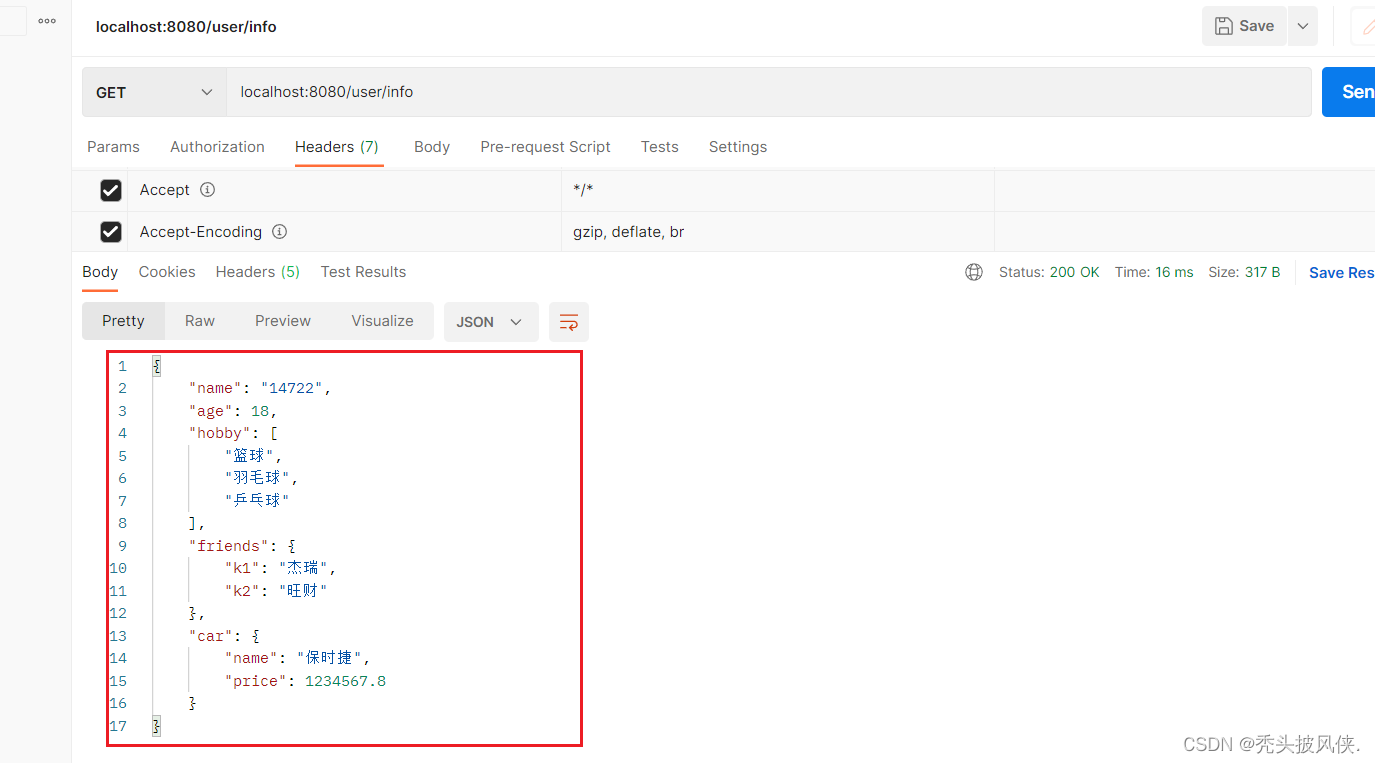Select the Pretty view button
The image size is (1375, 763).
(123, 321)
